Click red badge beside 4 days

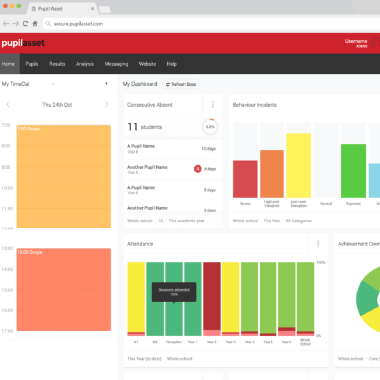198,169
